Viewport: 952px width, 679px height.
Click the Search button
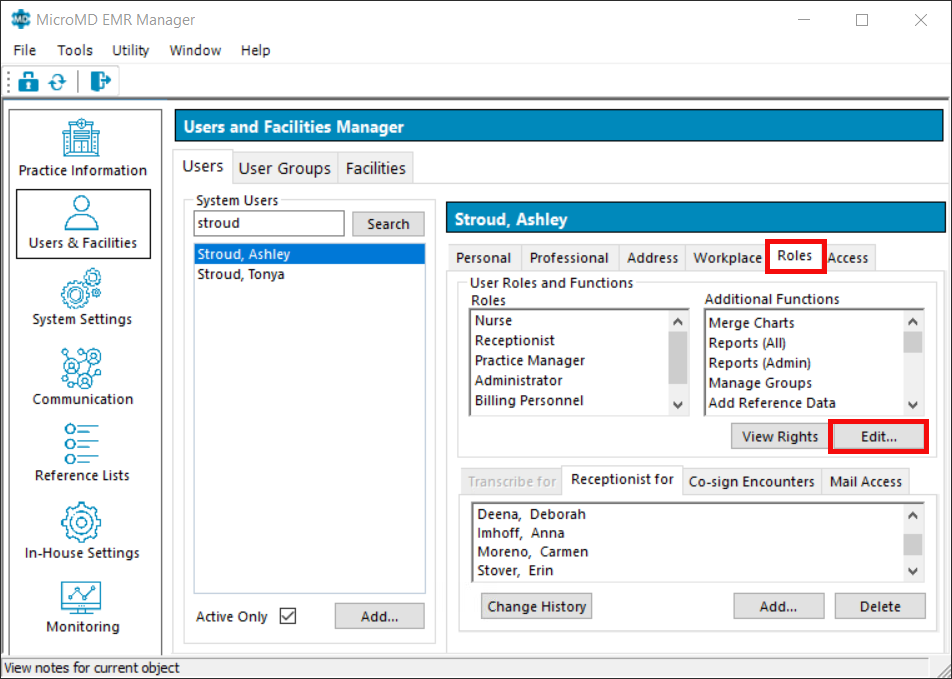coord(388,224)
